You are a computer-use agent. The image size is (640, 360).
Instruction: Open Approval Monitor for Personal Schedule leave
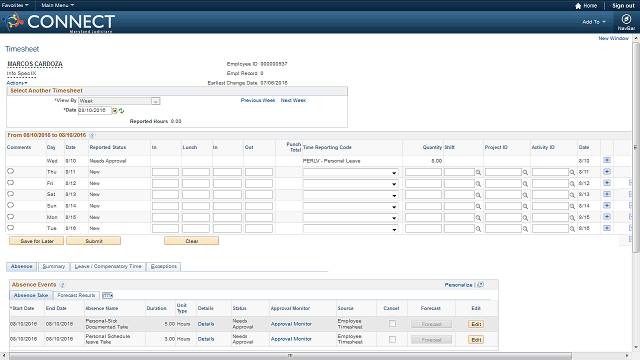291,339
